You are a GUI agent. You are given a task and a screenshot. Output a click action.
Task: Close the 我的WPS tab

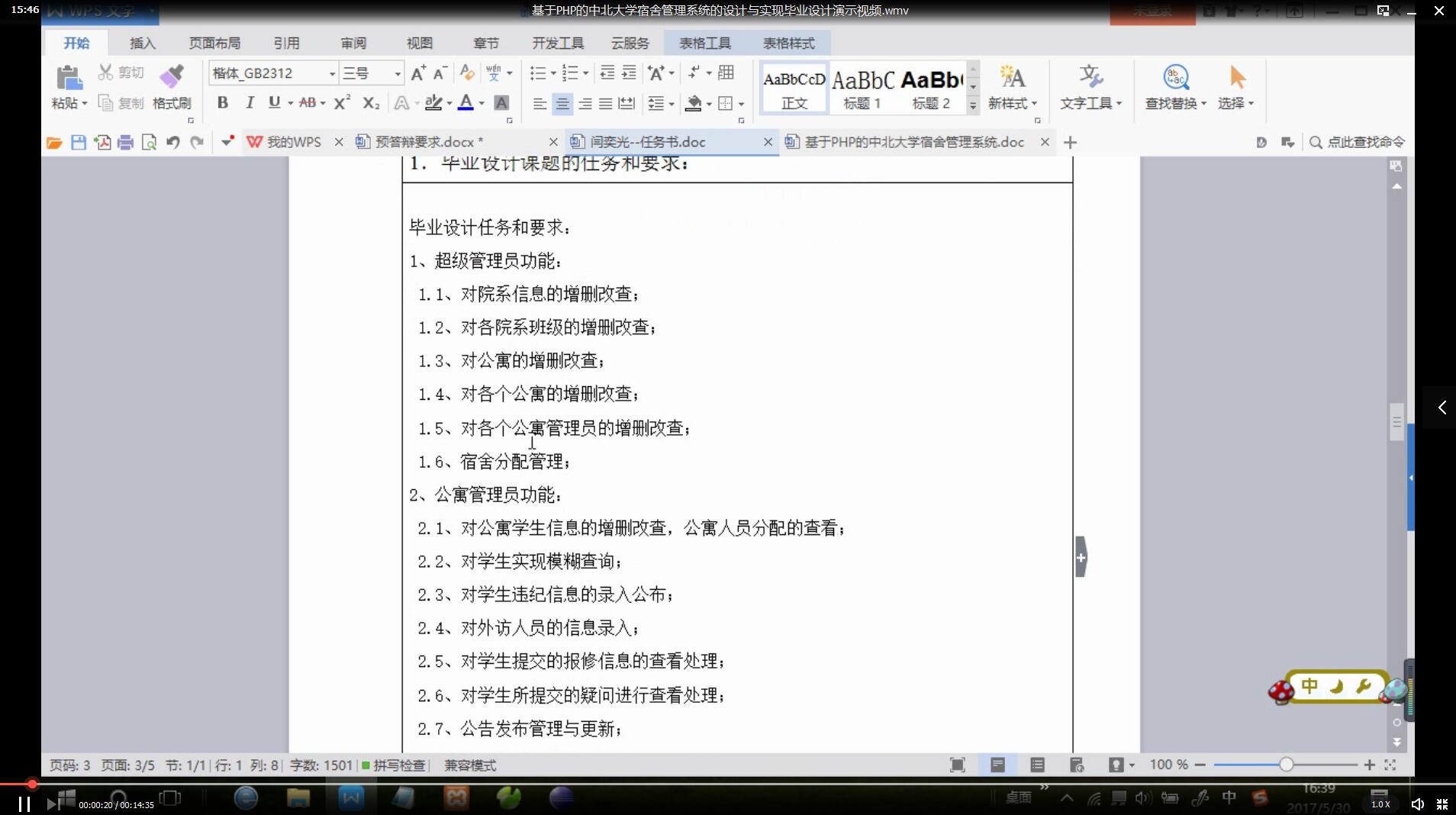339,142
